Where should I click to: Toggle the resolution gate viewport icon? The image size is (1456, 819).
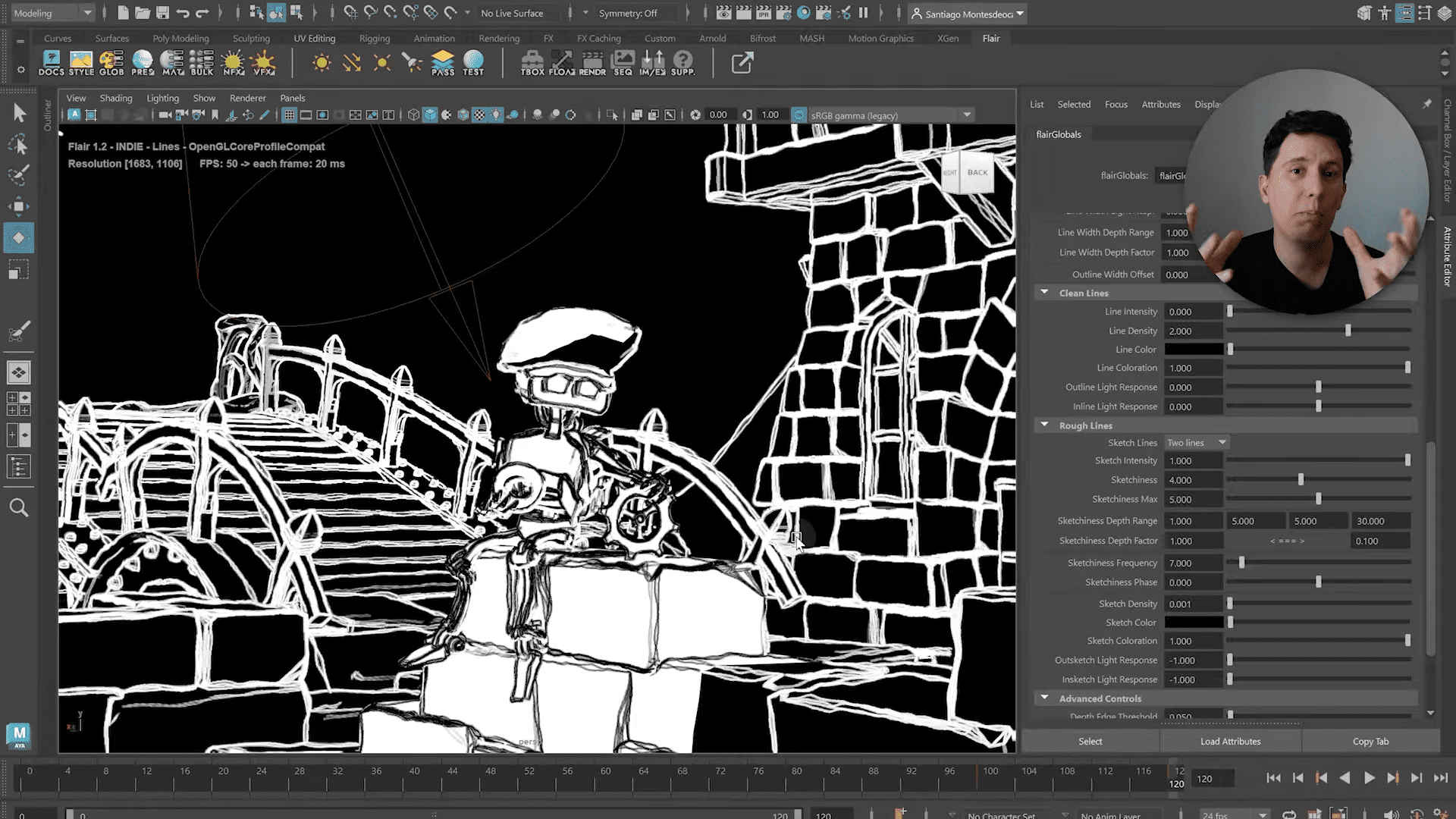point(322,115)
